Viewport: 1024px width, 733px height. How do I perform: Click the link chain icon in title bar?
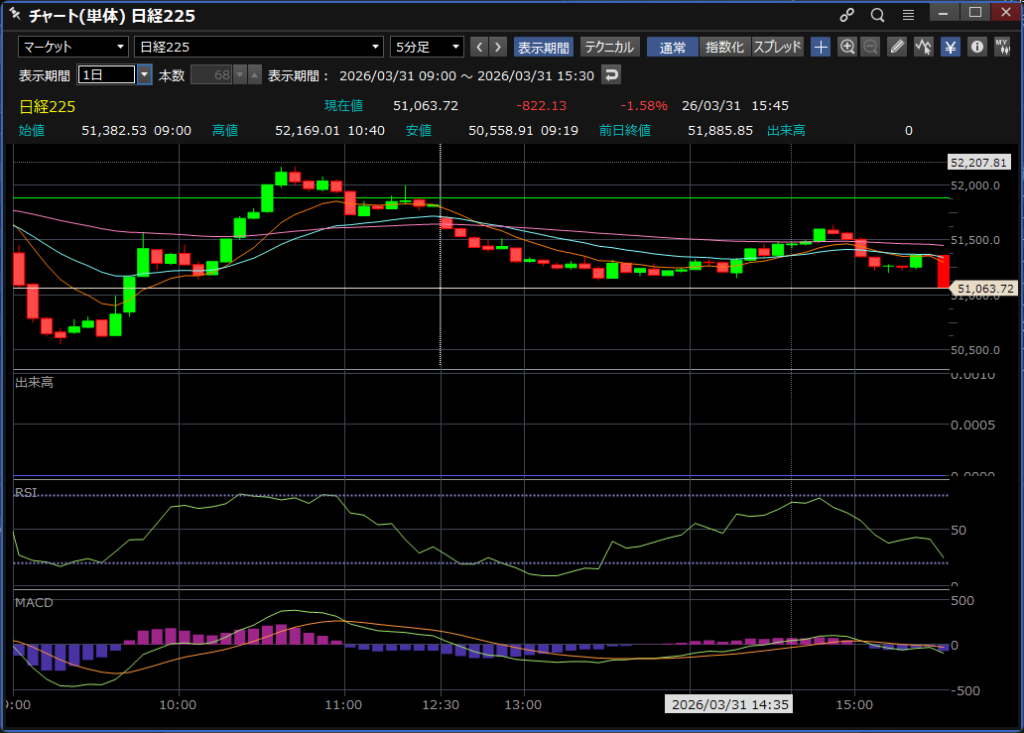847,15
